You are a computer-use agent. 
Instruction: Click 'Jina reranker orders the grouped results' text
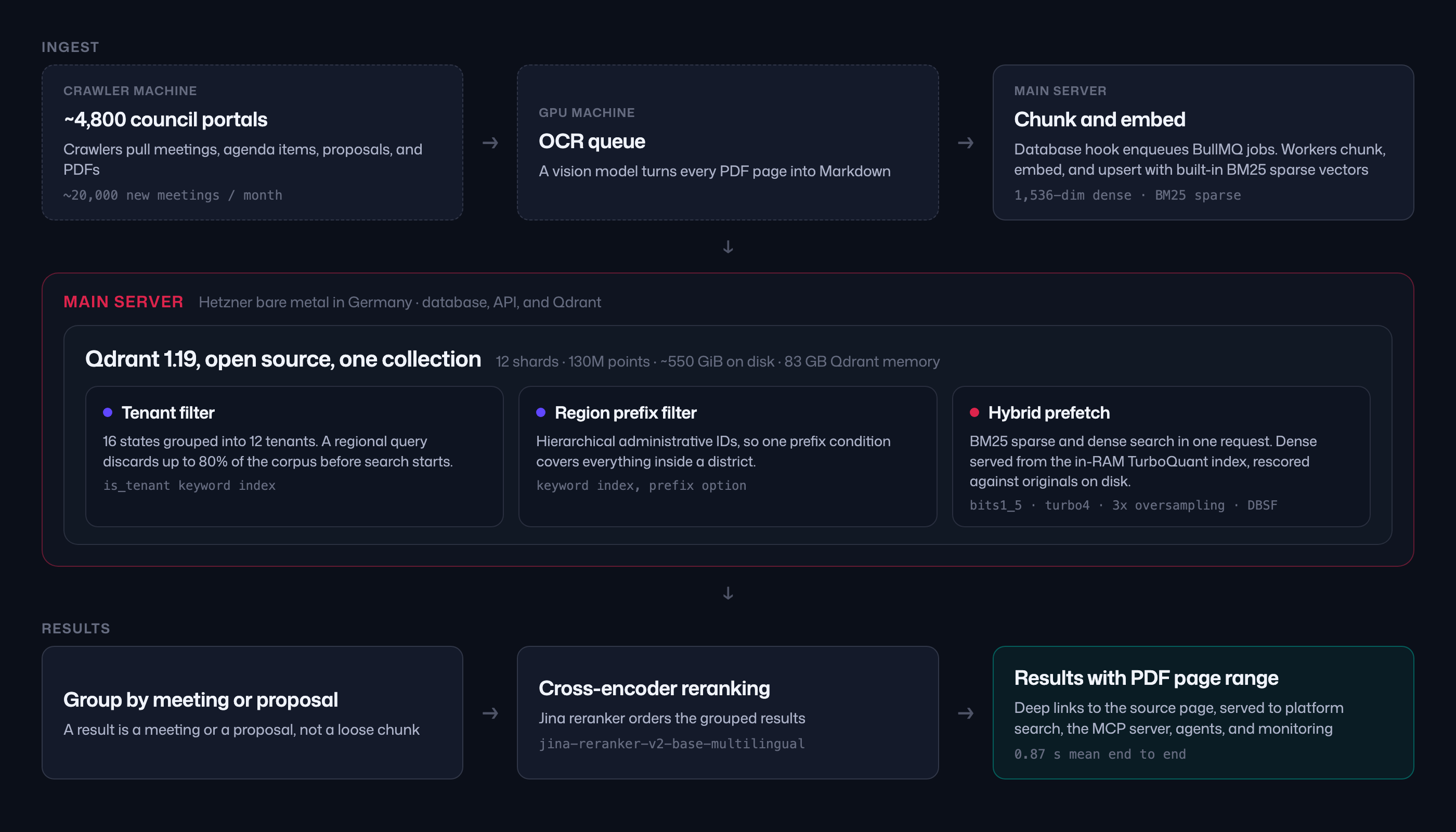pyautogui.click(x=671, y=718)
